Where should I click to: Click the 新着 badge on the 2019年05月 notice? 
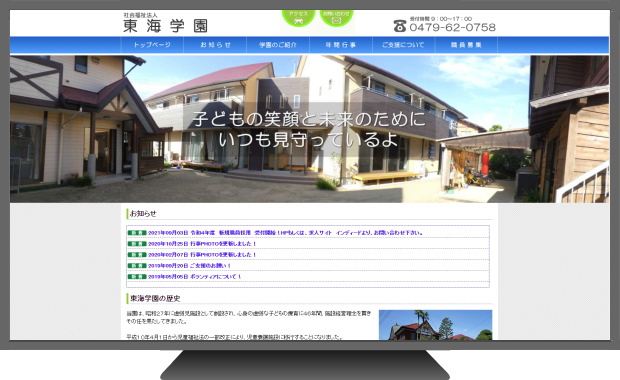(x=137, y=277)
